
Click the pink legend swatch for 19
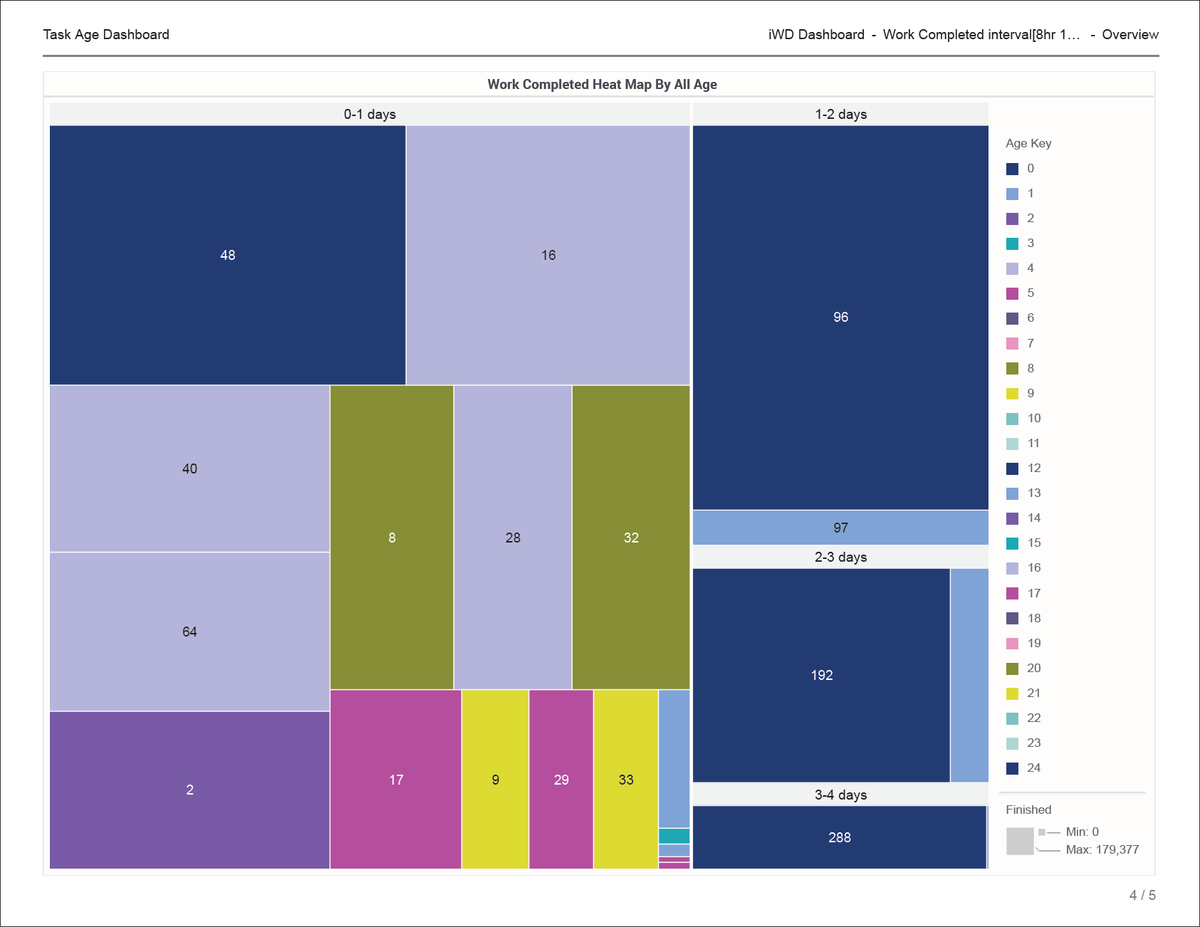coord(1012,644)
